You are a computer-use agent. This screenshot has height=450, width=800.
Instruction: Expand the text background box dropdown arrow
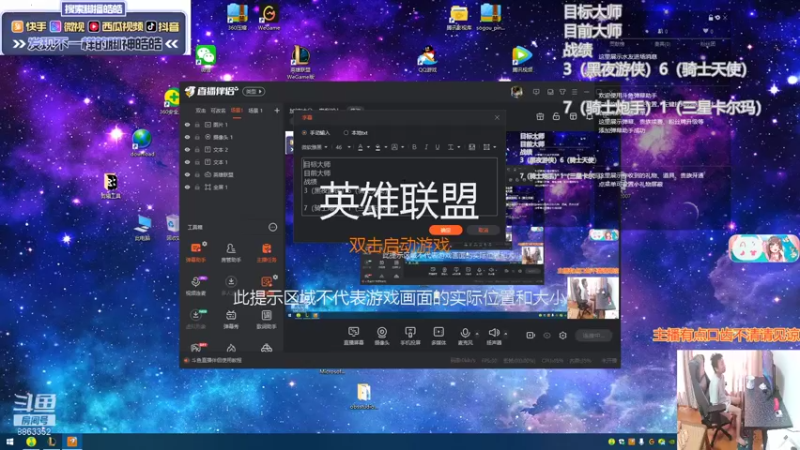point(403,147)
